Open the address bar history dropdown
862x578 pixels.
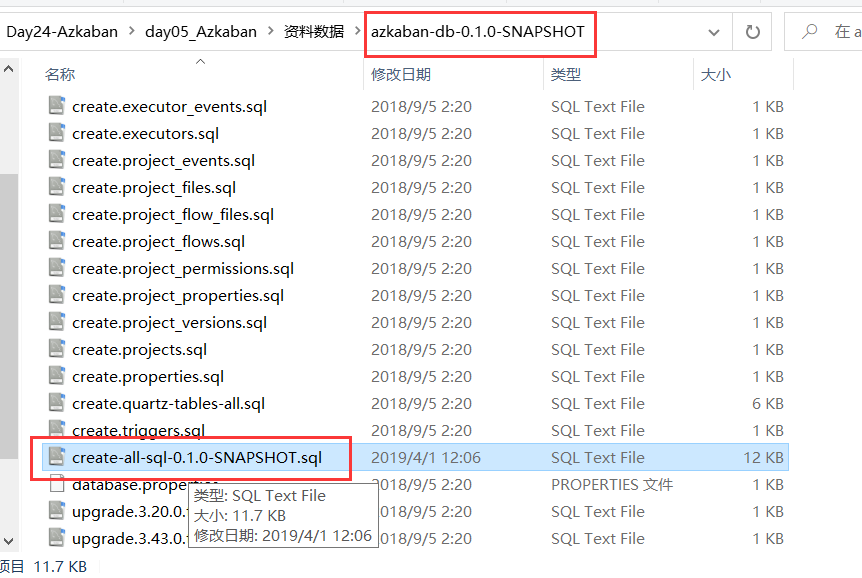(x=714, y=32)
